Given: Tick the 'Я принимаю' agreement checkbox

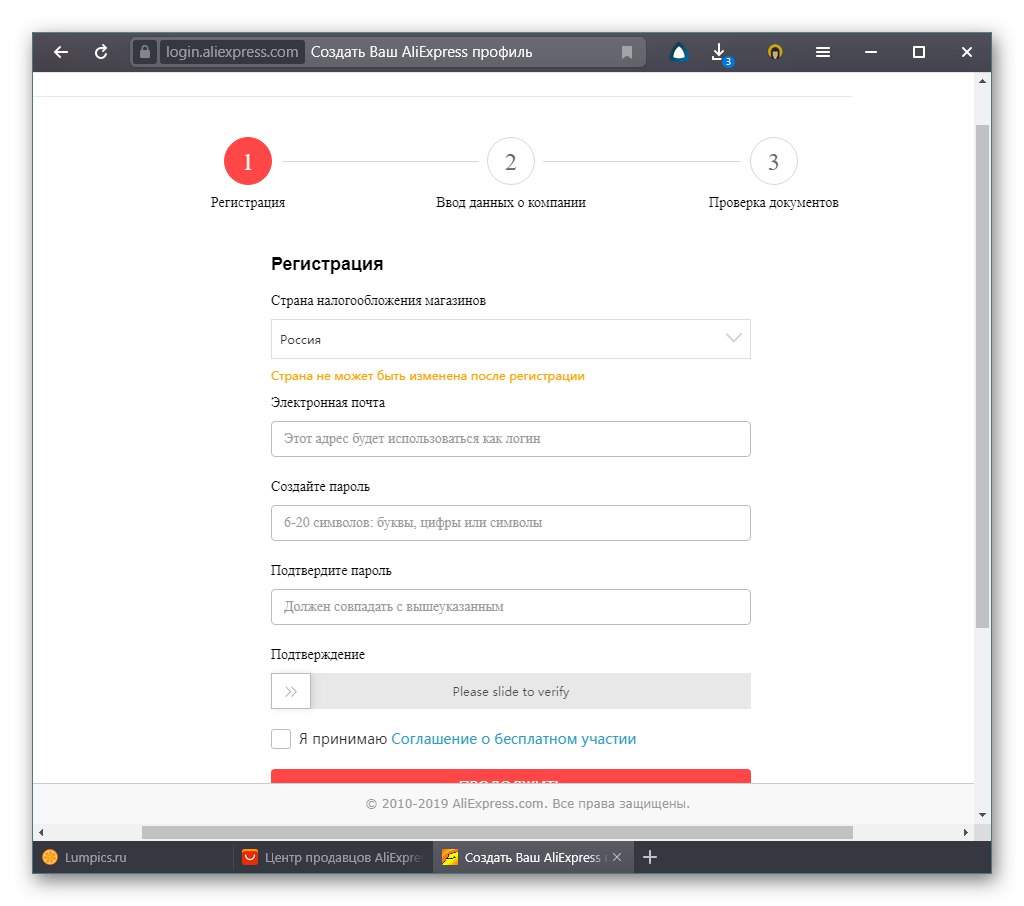Looking at the screenshot, I should (x=281, y=739).
